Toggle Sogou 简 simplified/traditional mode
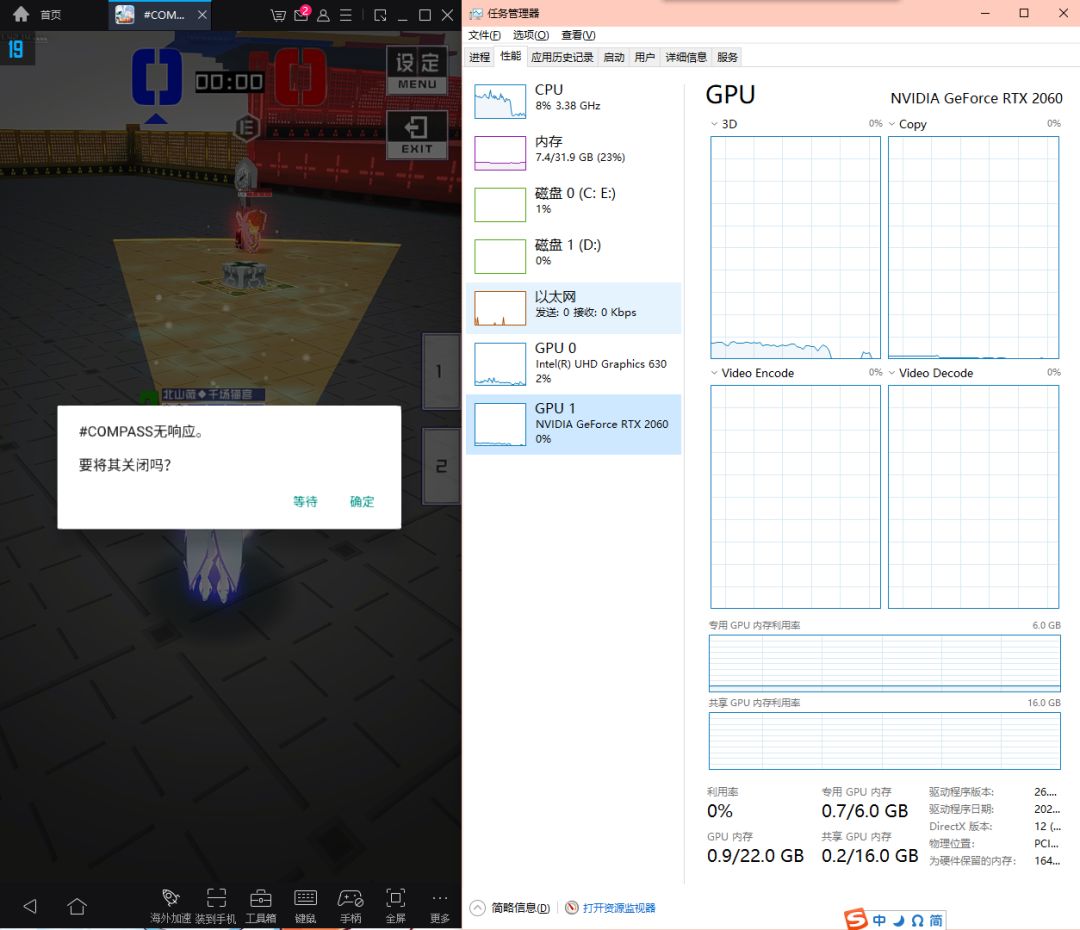 (x=935, y=920)
